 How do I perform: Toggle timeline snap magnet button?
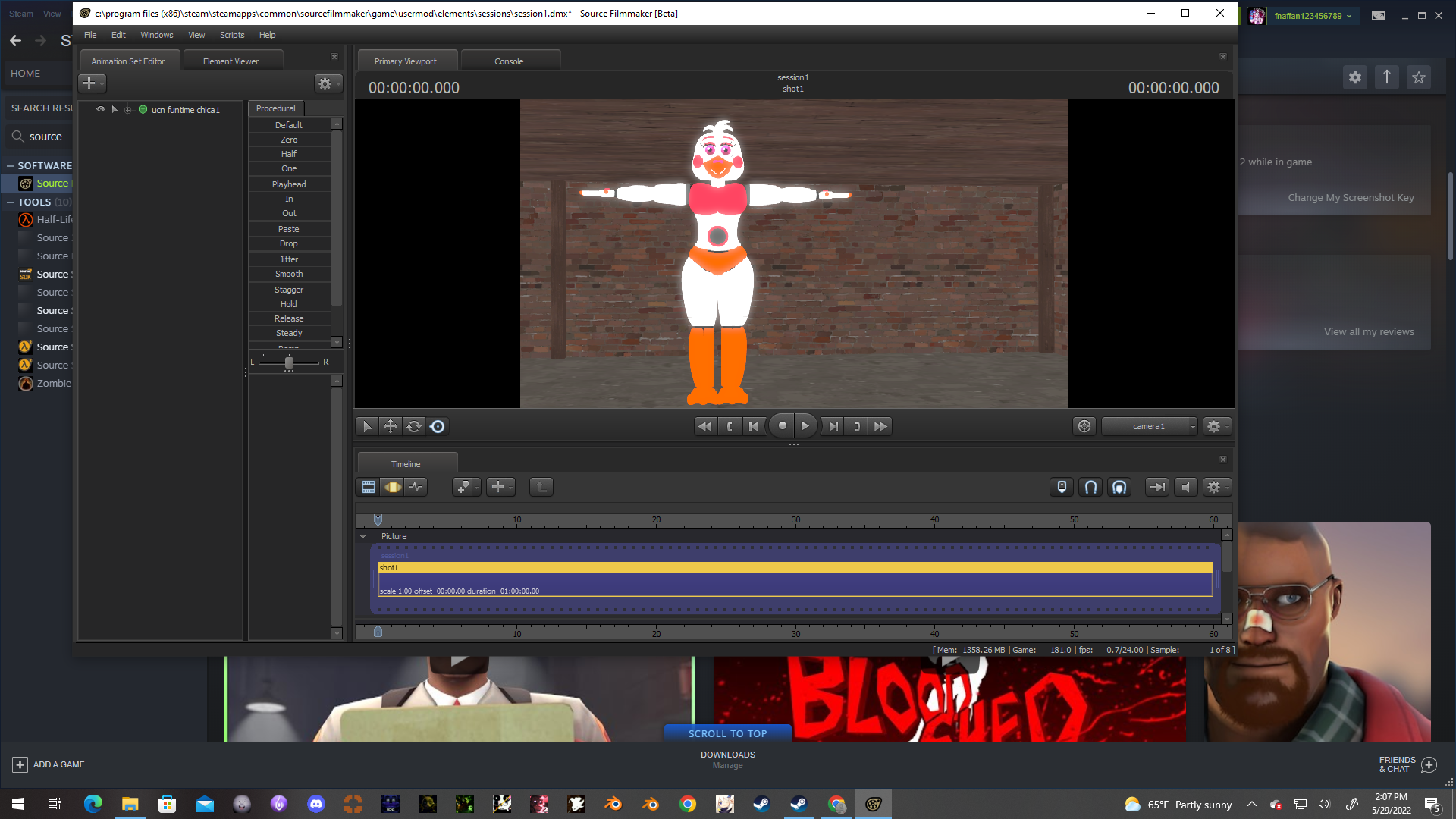tap(1090, 487)
